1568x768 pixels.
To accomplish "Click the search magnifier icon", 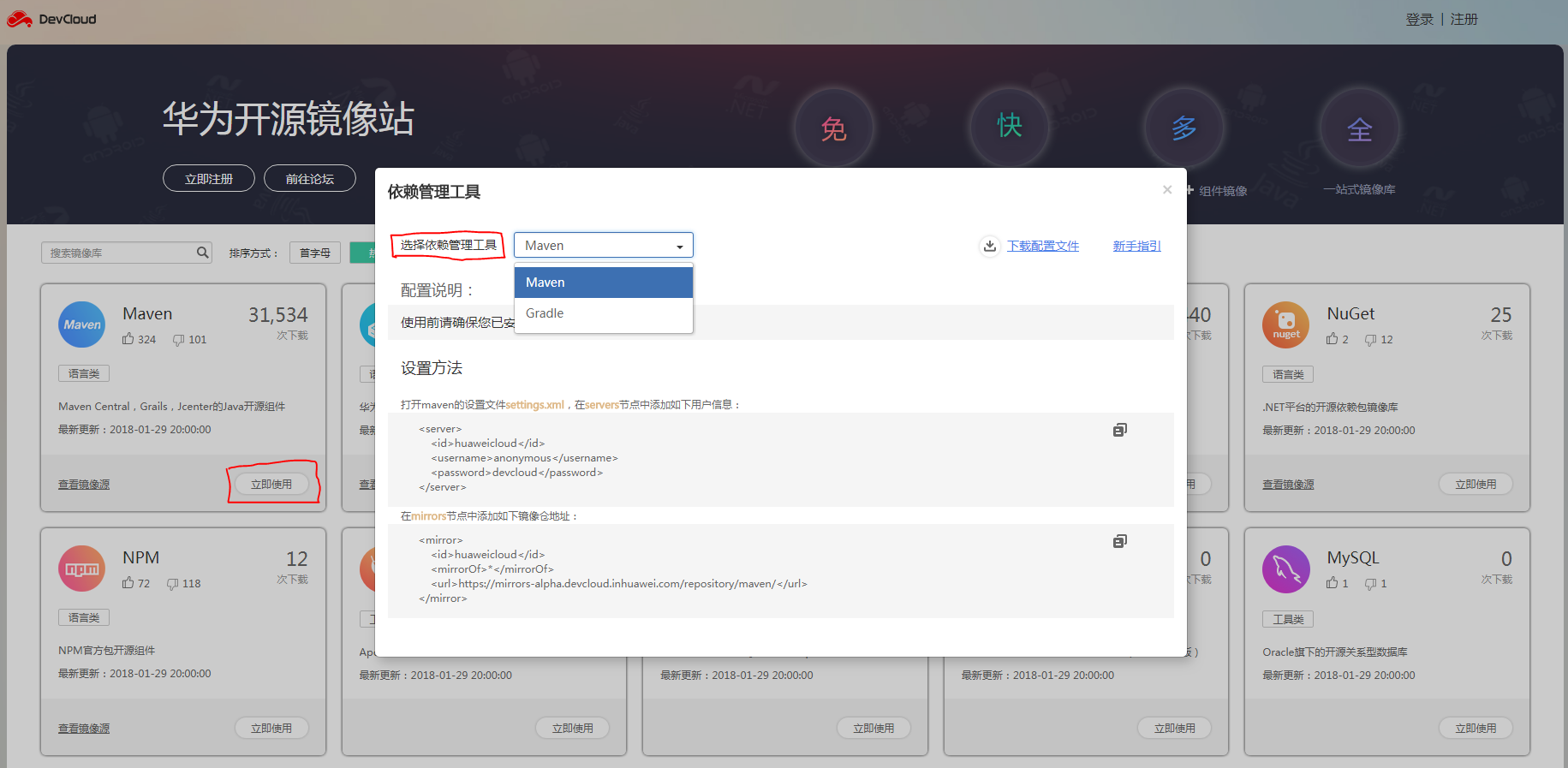I will click(202, 253).
